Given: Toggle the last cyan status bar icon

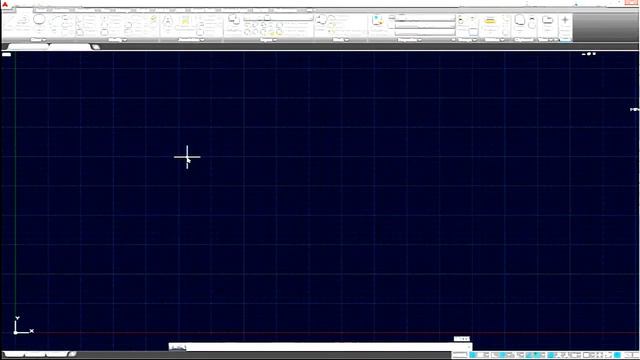Looking at the screenshot, I should pyautogui.click(x=618, y=355).
